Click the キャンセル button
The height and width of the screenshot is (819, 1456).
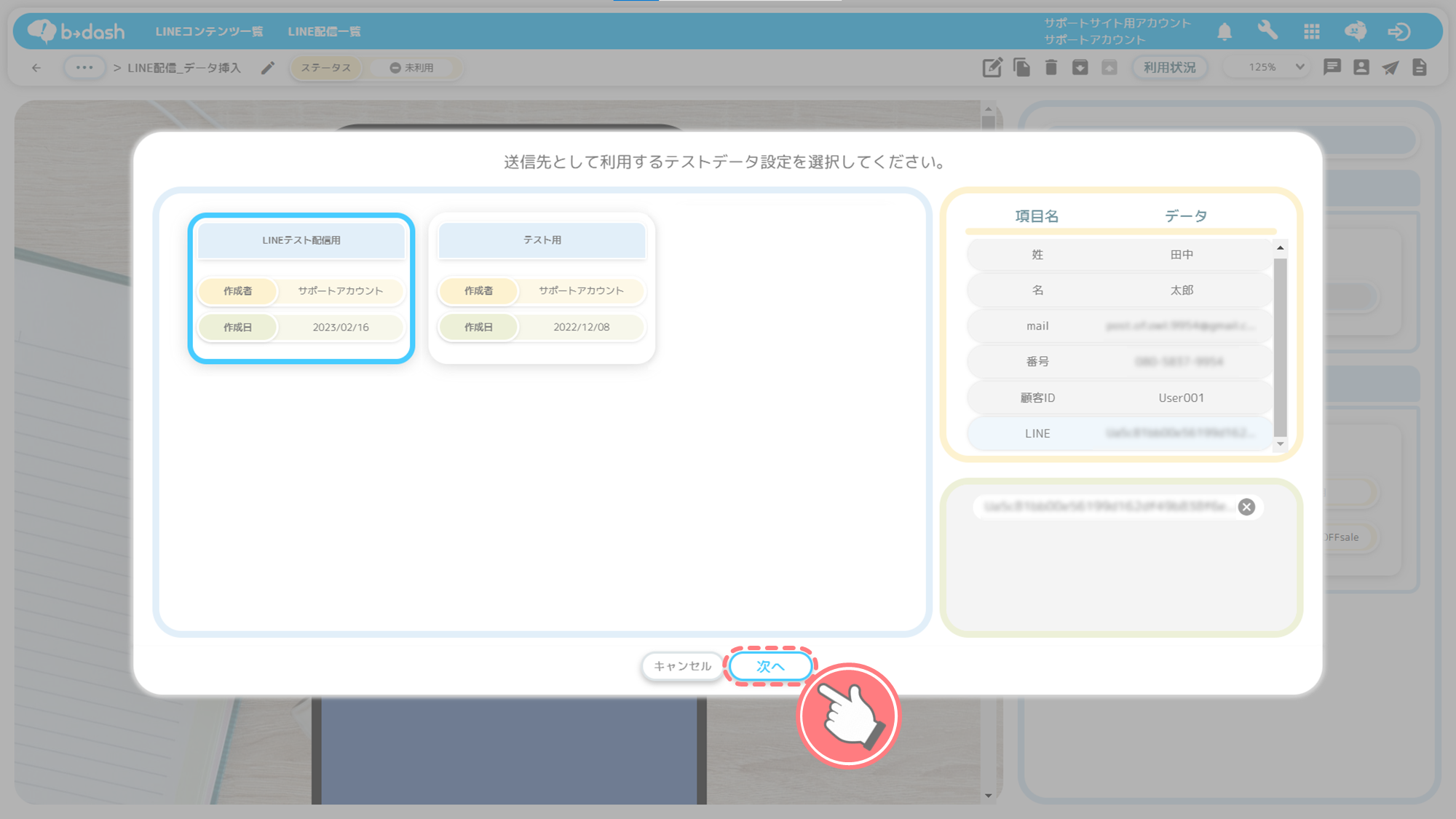click(682, 666)
